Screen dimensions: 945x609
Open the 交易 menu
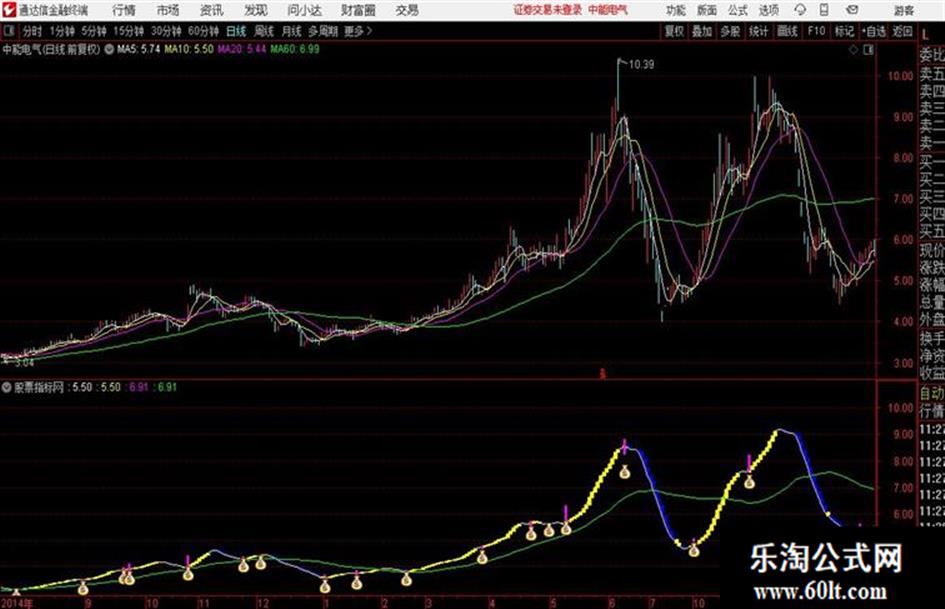(407, 10)
